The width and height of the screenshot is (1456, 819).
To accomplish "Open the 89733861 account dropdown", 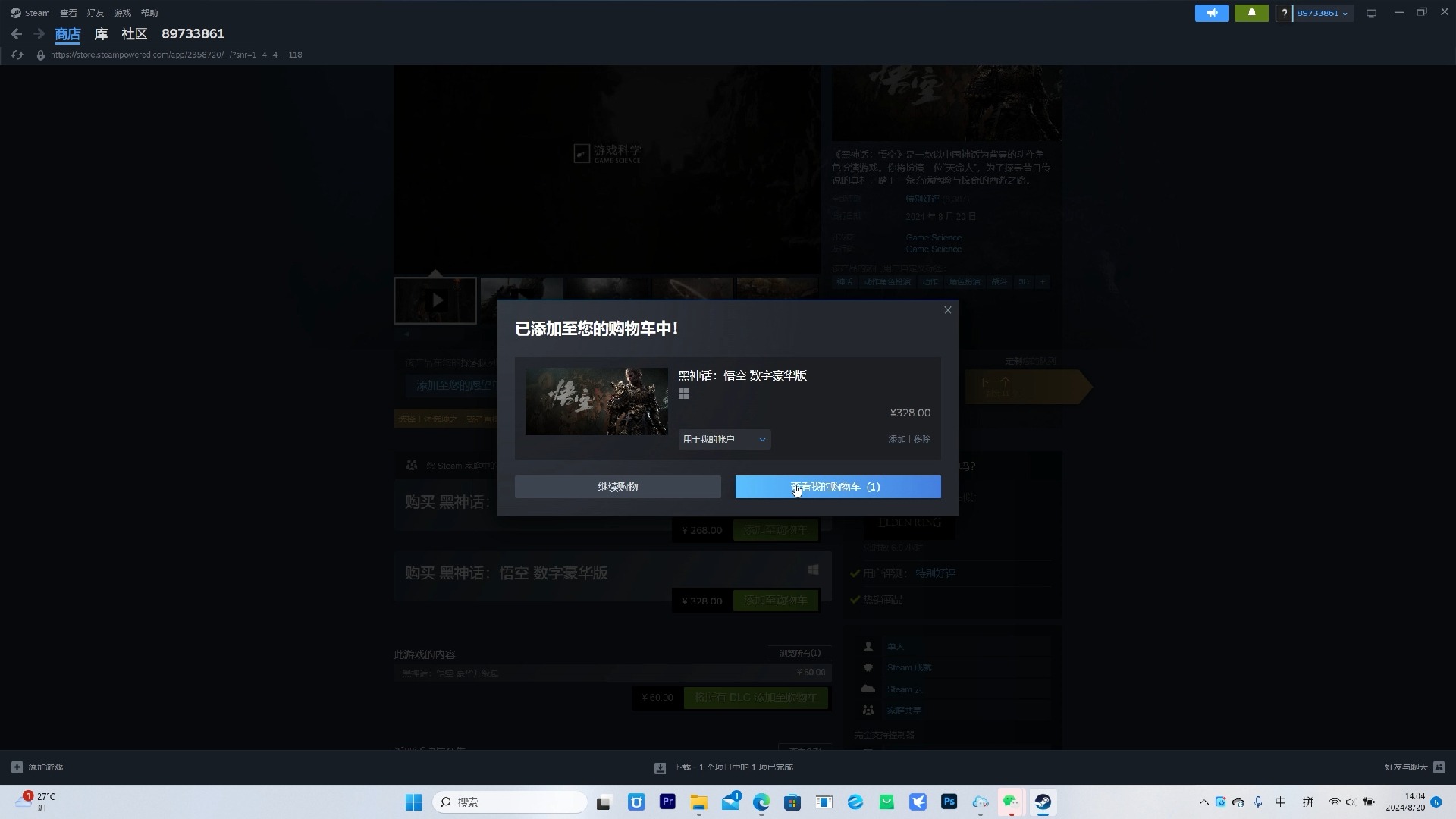I will 1323,13.
